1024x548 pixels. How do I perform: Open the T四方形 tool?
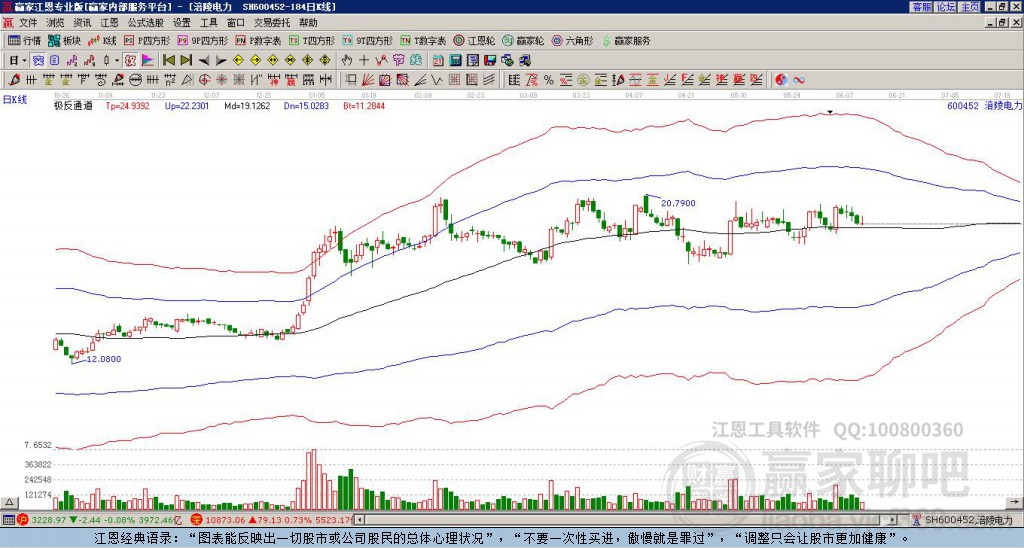312,40
